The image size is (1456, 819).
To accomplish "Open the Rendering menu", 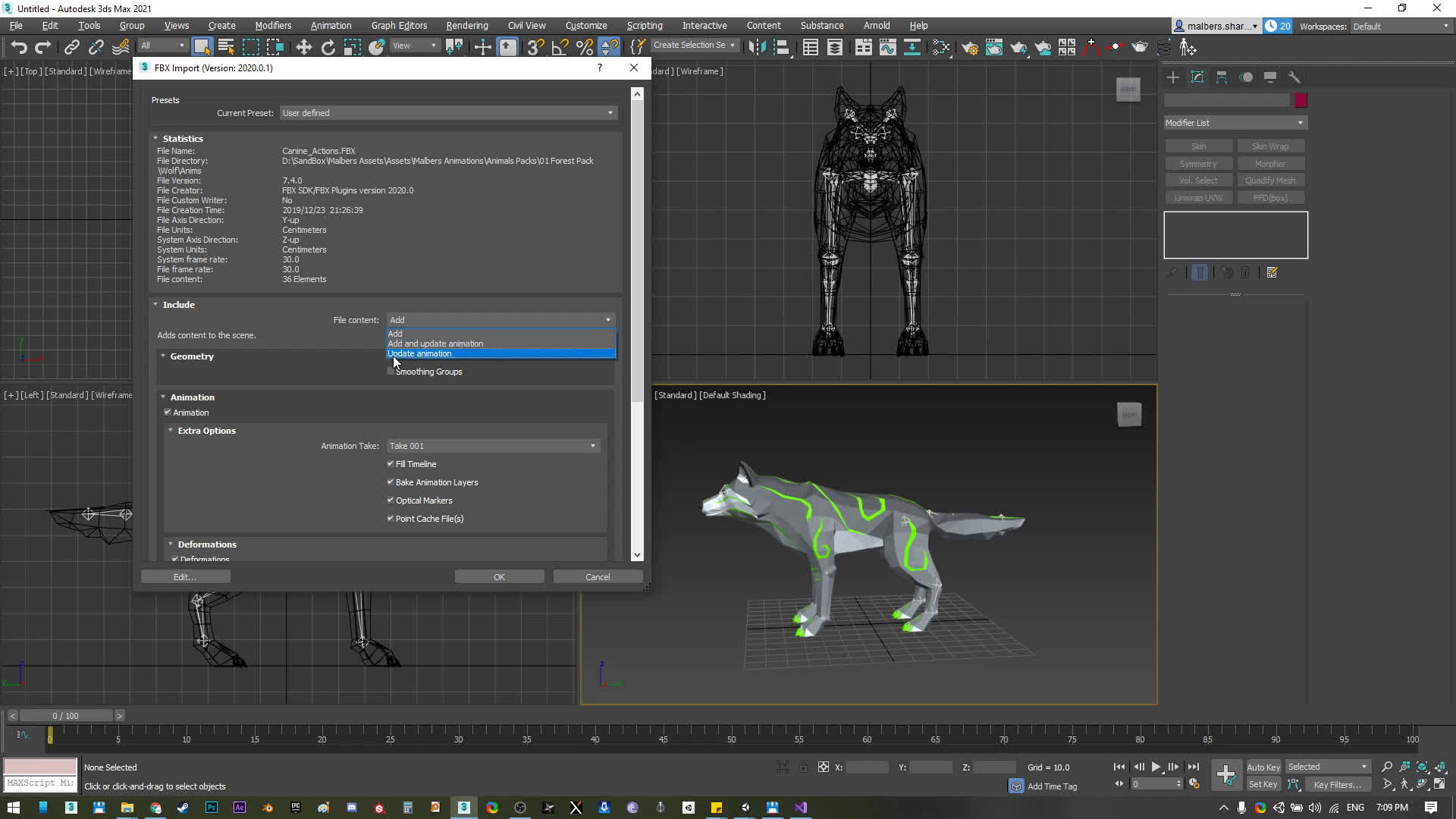I will click(466, 25).
